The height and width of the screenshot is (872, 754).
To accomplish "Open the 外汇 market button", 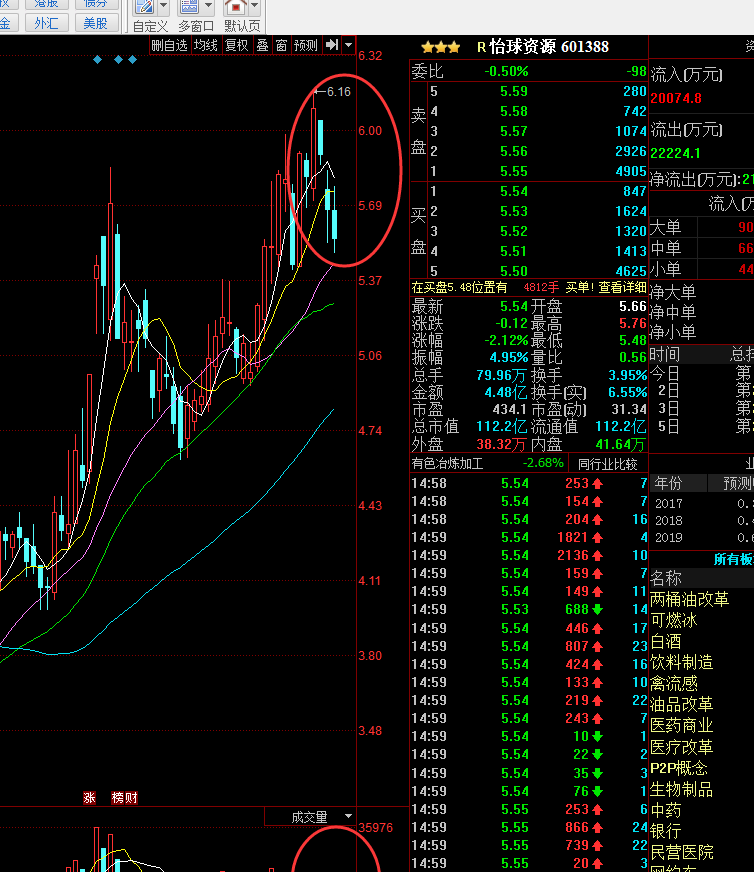I will (46, 23).
